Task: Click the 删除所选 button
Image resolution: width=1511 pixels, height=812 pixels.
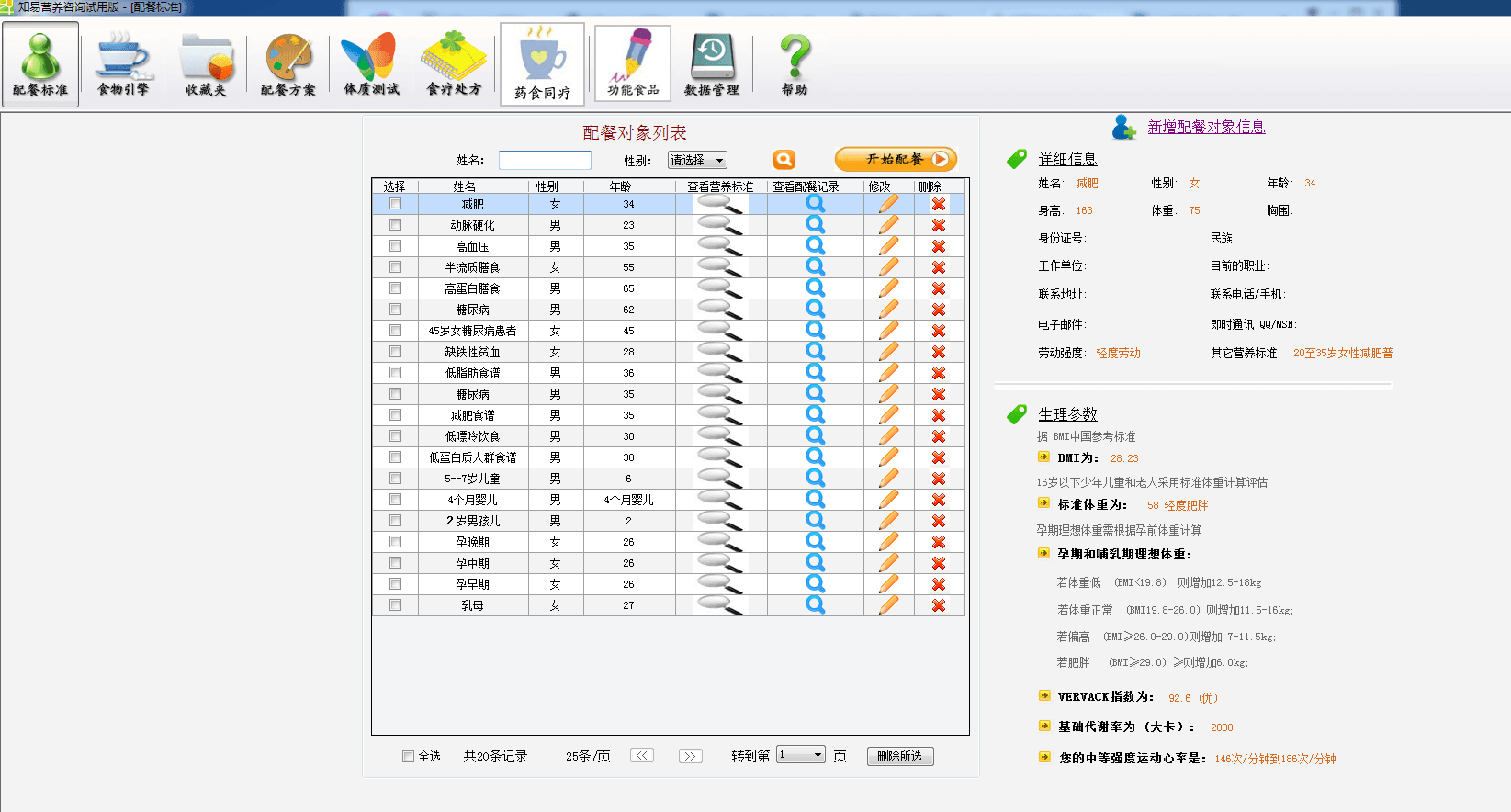Action: pyautogui.click(x=900, y=756)
